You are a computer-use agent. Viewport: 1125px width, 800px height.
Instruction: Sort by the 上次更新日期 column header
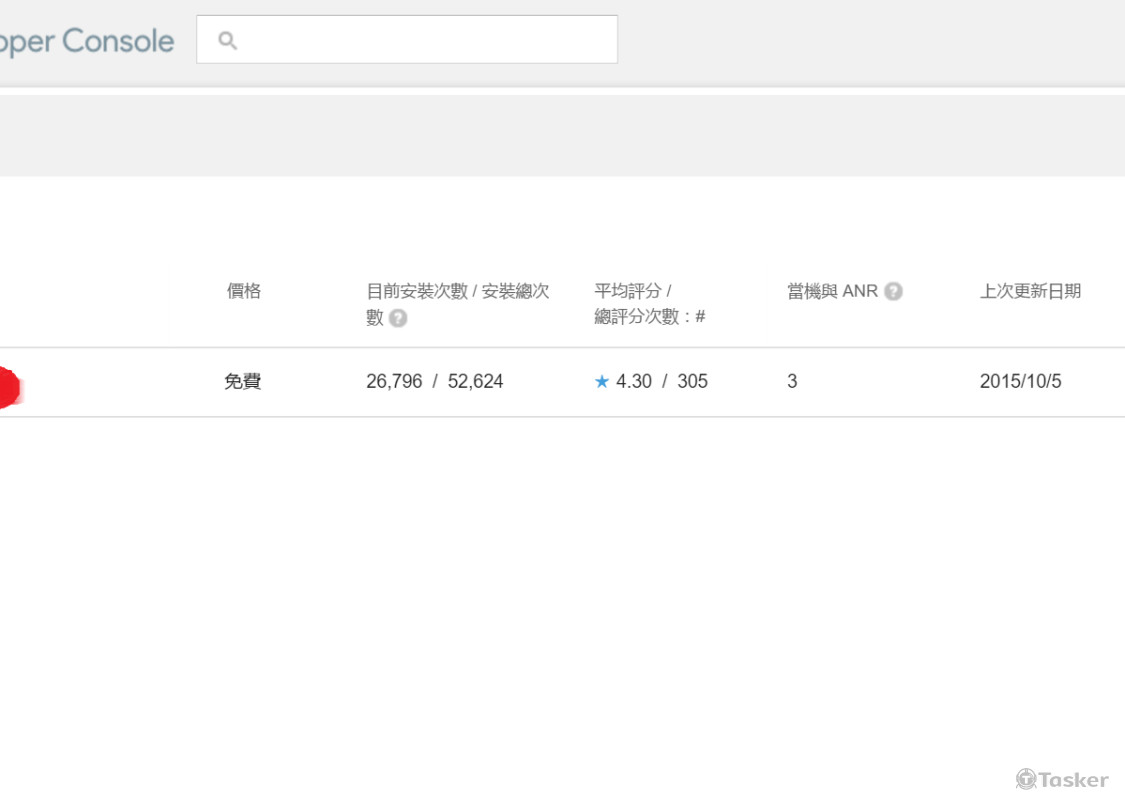tap(1030, 291)
